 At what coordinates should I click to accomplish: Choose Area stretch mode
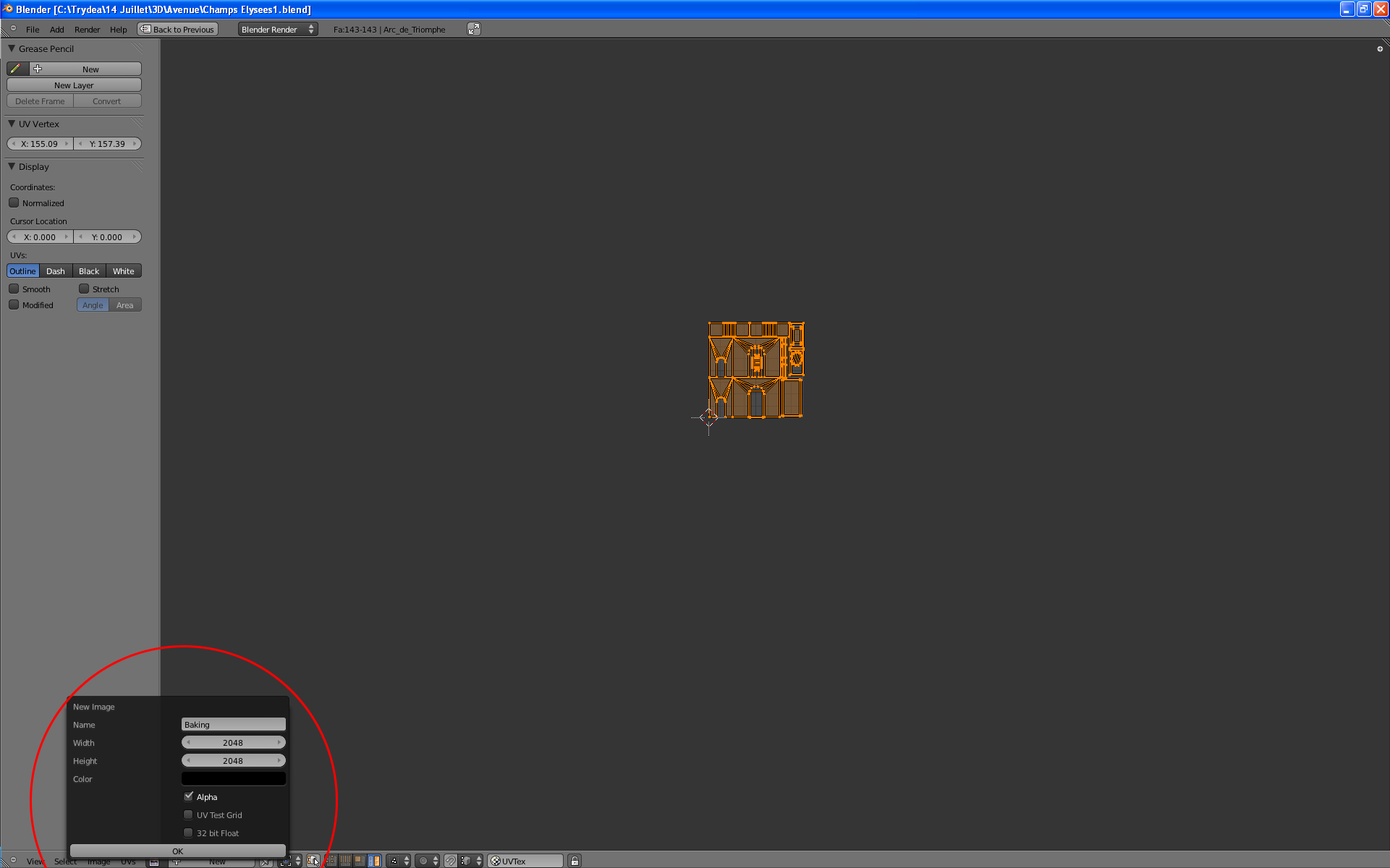(125, 305)
